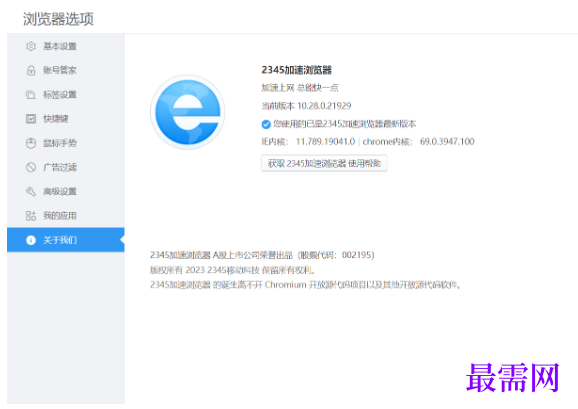Click the block icon beside 广告过滤
The height and width of the screenshot is (409, 578).
31,167
